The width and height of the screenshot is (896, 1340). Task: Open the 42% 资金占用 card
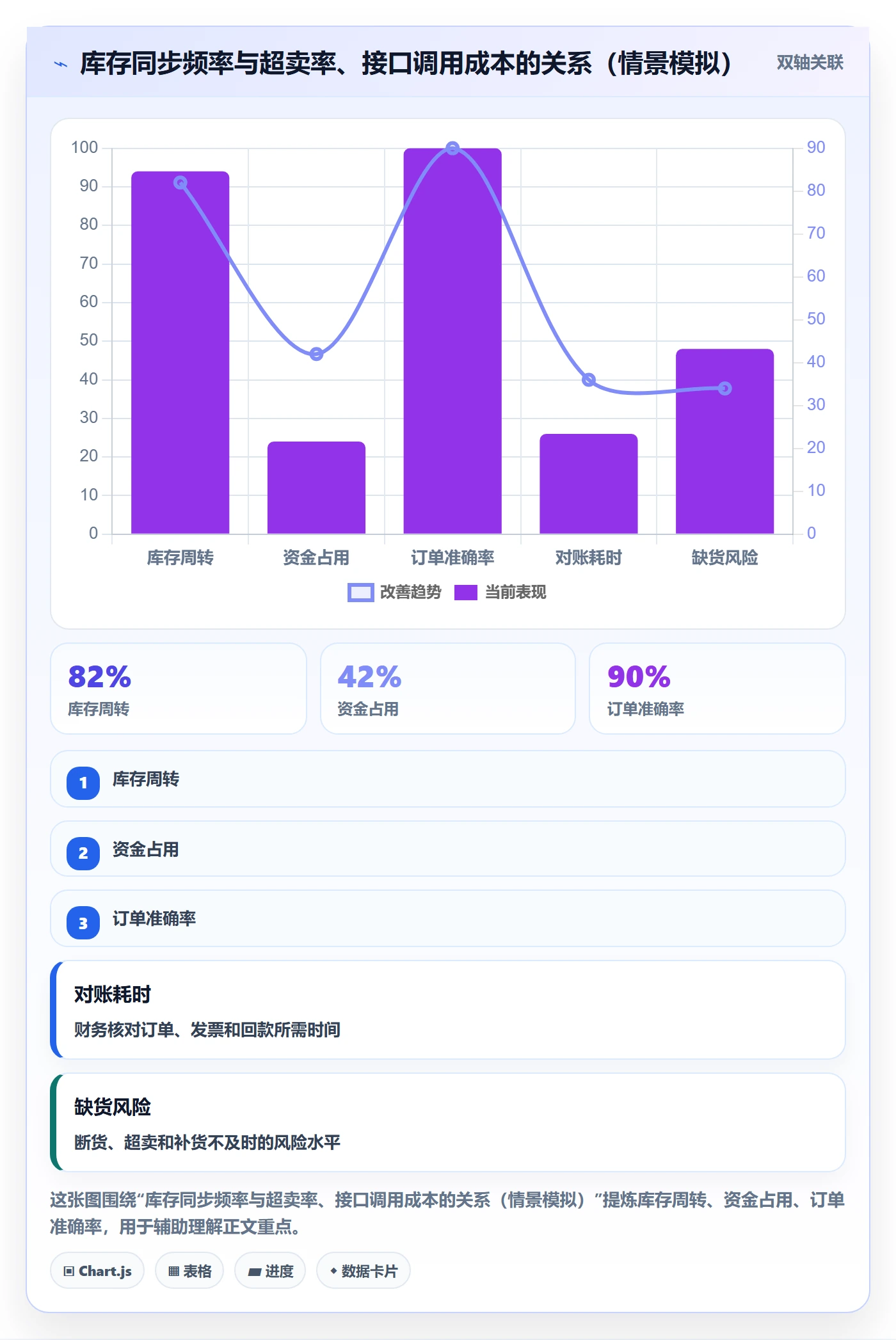[448, 689]
